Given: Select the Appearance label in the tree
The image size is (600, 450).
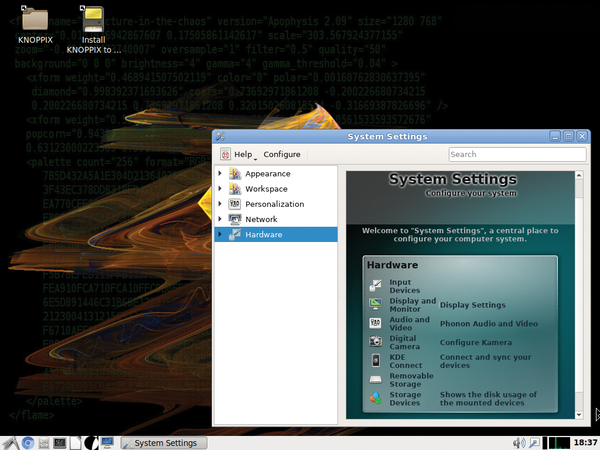Looking at the screenshot, I should click(268, 174).
